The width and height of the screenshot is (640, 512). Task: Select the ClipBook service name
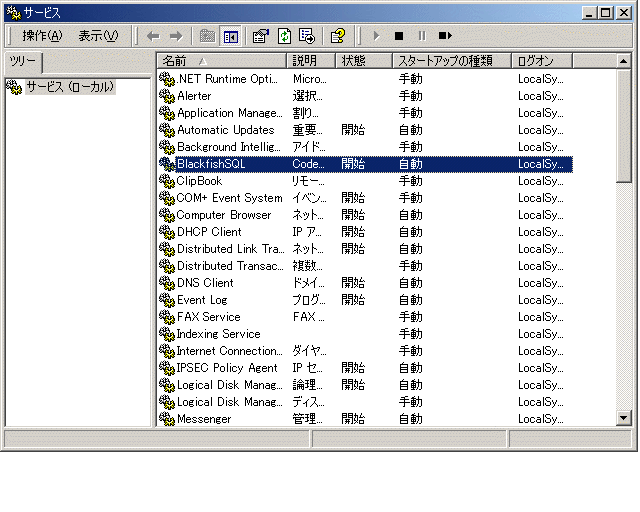point(199,181)
